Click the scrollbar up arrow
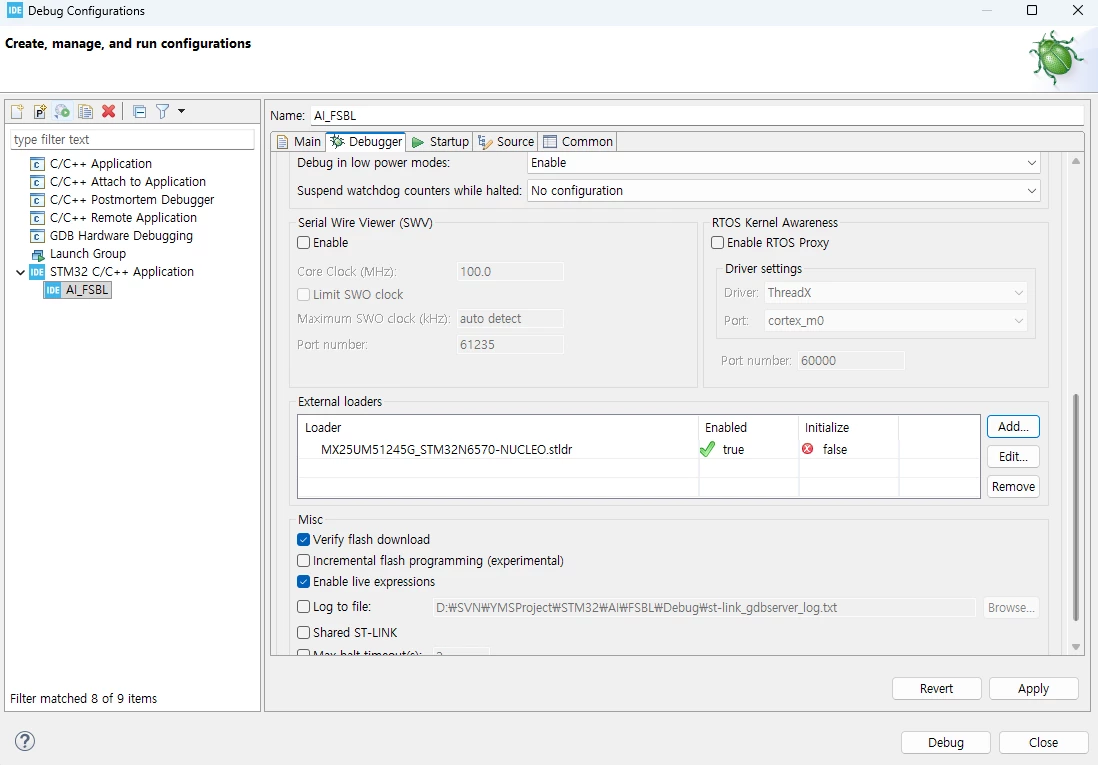The image size is (1098, 765). tap(1076, 162)
